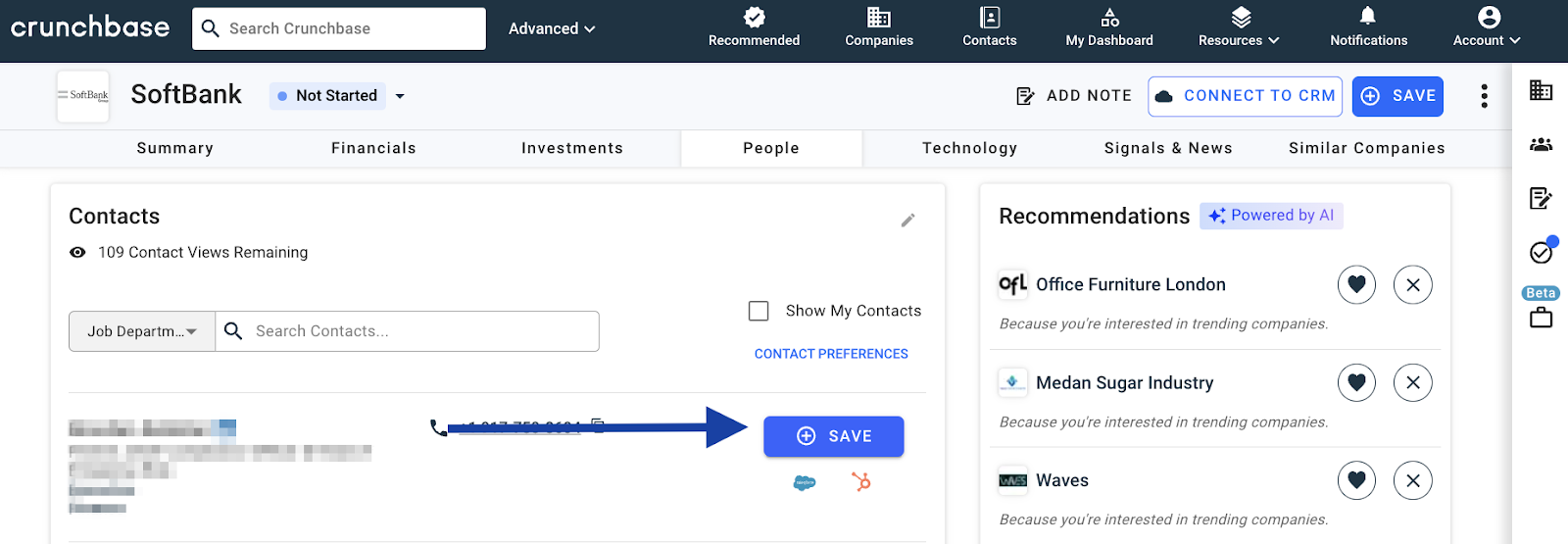Click the contact phone icon
This screenshot has height=544, width=1568.
click(x=438, y=427)
